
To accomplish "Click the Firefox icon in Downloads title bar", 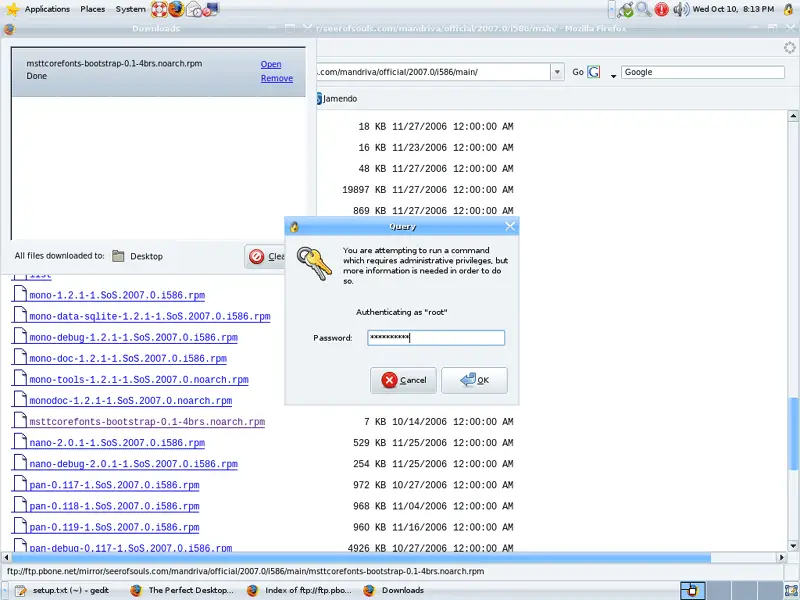I will tap(9, 29).
